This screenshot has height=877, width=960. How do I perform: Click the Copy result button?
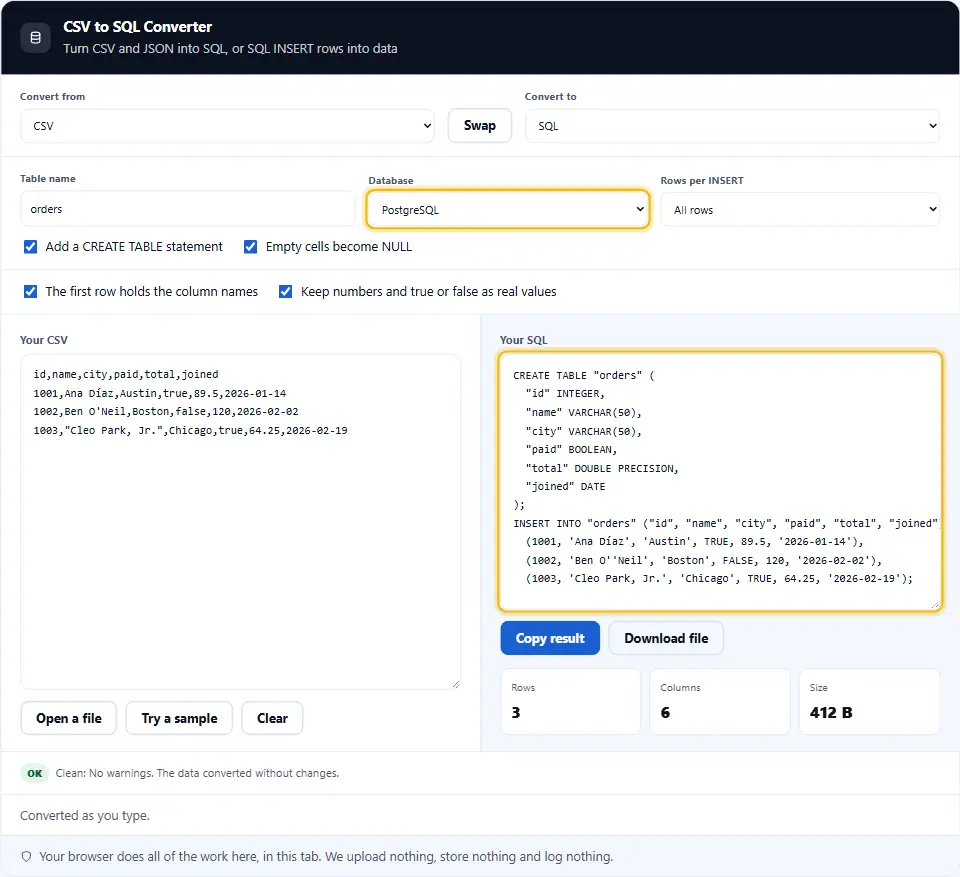[x=550, y=638]
